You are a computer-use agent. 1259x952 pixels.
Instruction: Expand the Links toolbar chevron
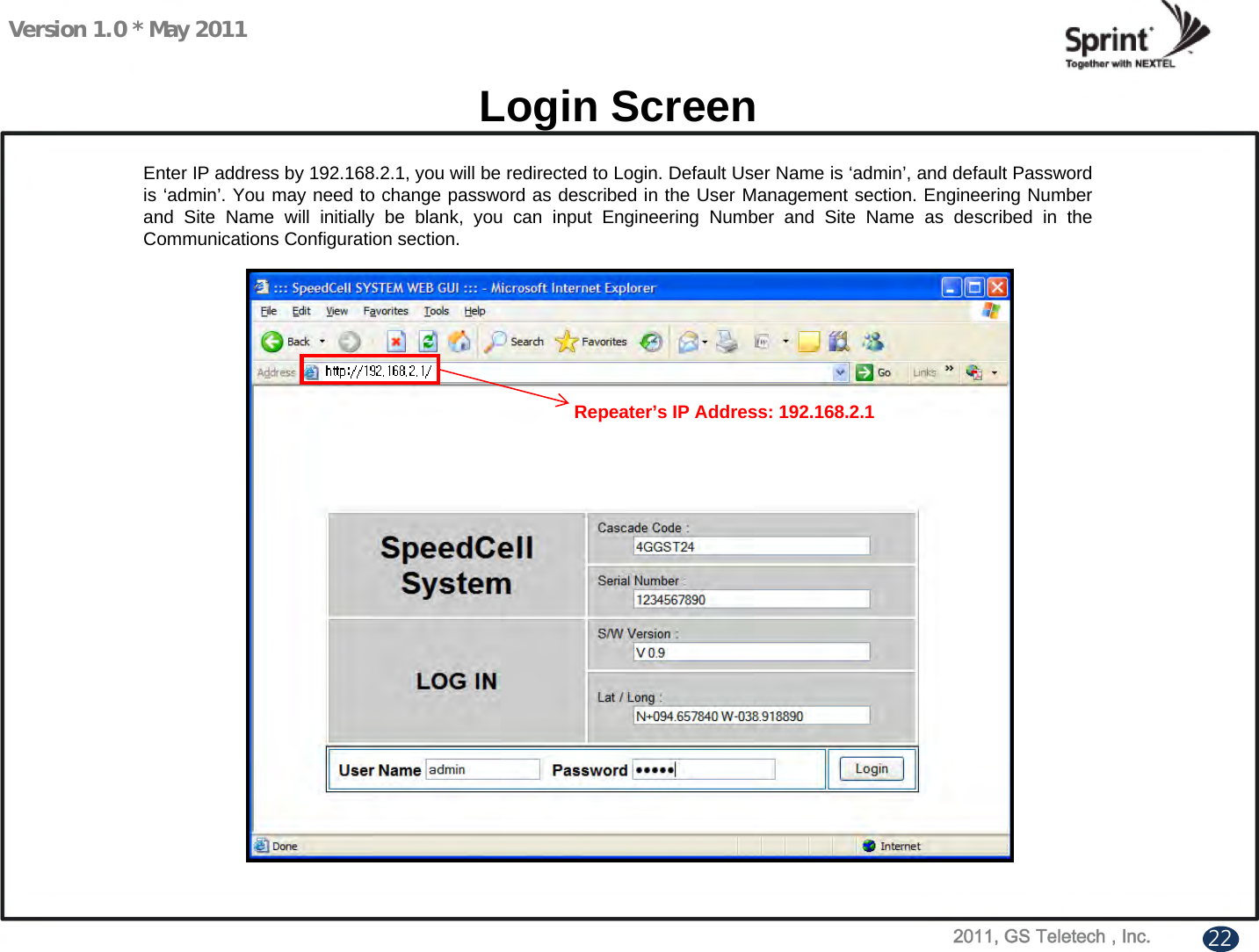coord(949,370)
